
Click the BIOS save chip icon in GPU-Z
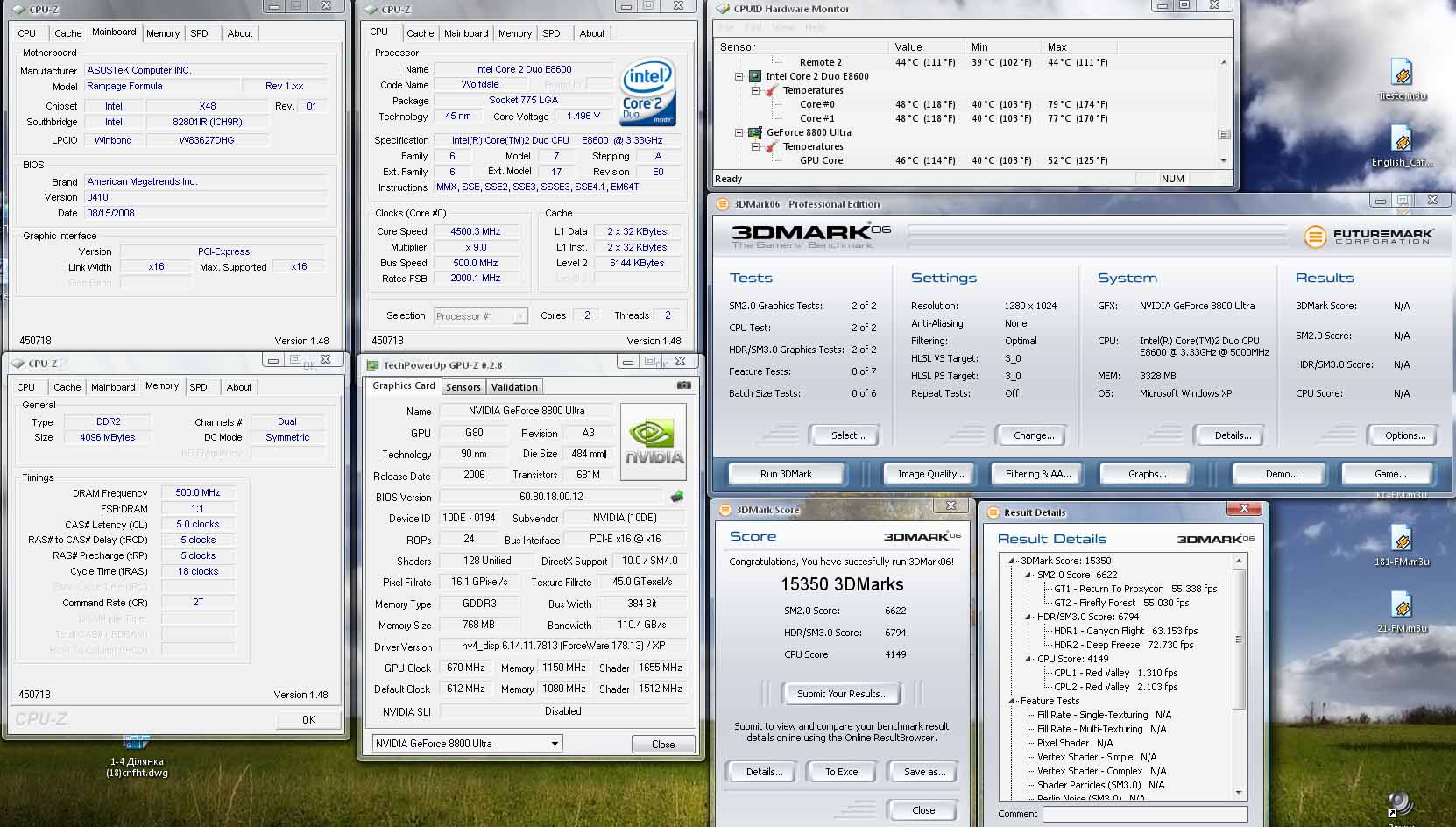[x=677, y=497]
